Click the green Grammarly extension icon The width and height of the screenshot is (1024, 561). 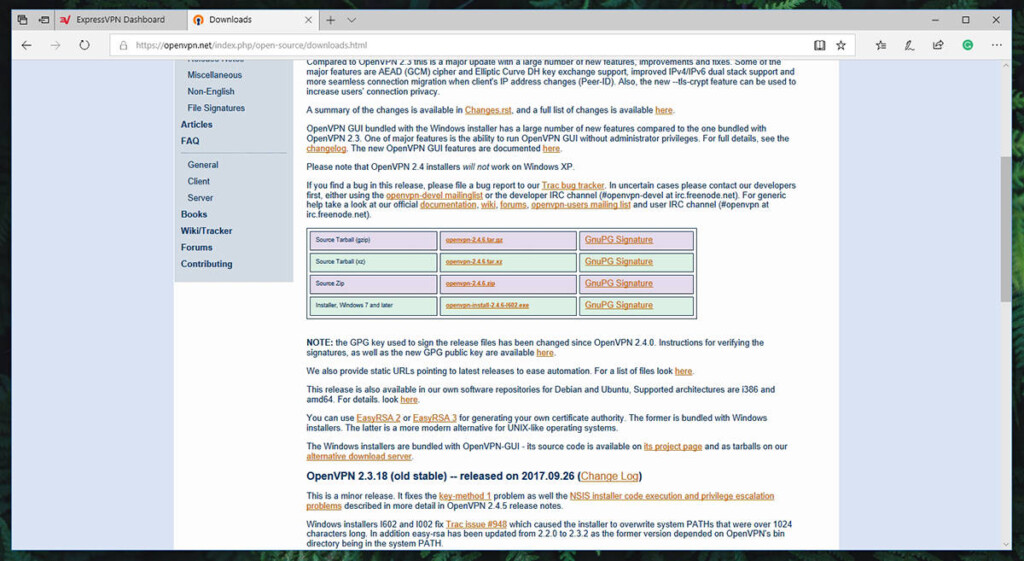click(x=967, y=45)
